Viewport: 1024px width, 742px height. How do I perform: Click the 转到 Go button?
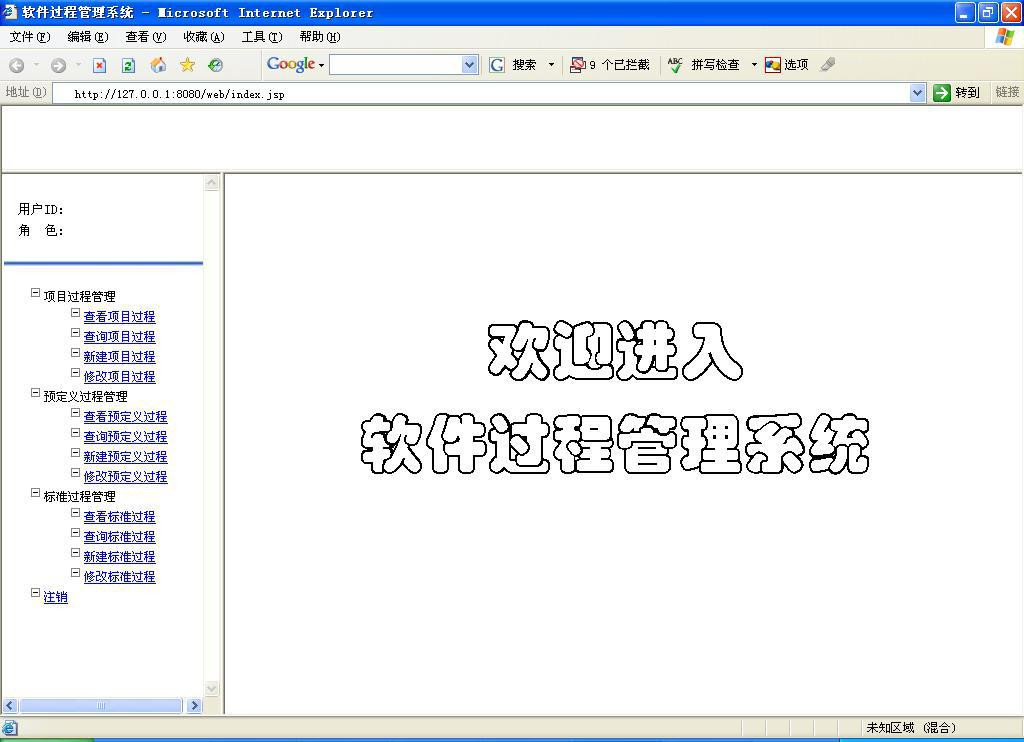956,93
